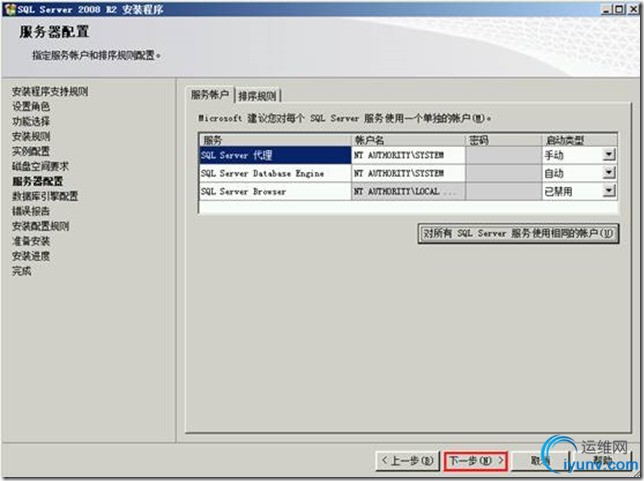Minimize the SQL Server installer window
The image size is (644, 481).
[x=607, y=9]
